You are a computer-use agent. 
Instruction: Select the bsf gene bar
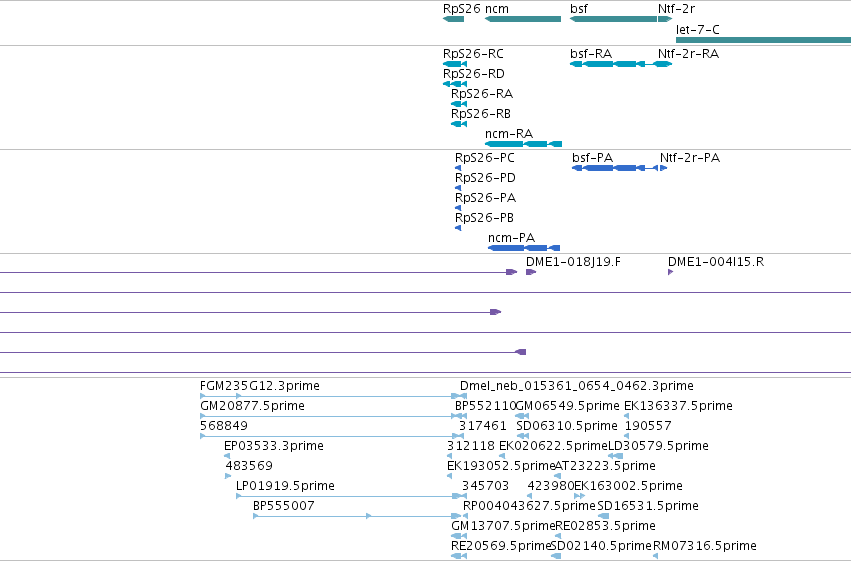(x=613, y=19)
